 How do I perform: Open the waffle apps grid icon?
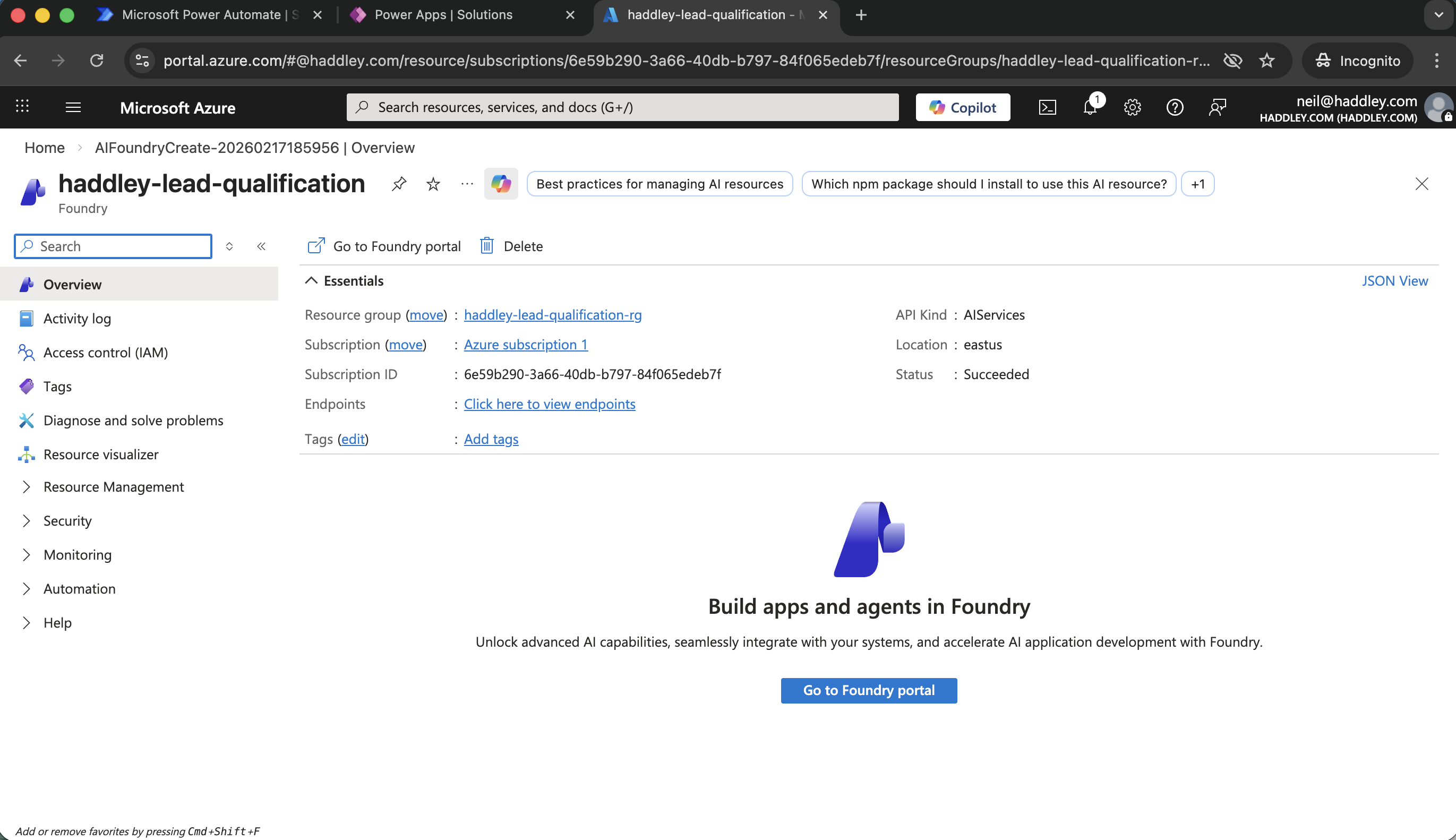[22, 106]
